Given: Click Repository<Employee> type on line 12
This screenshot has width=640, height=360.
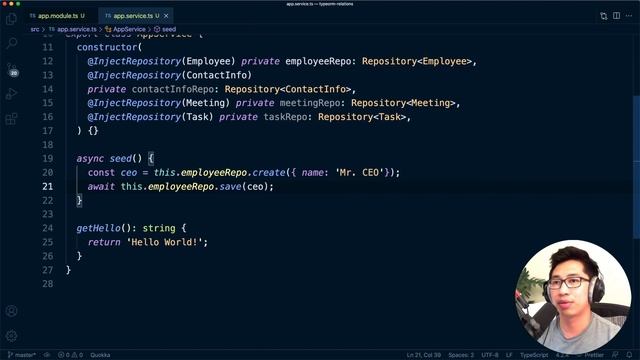Looking at the screenshot, I should 417,61.
